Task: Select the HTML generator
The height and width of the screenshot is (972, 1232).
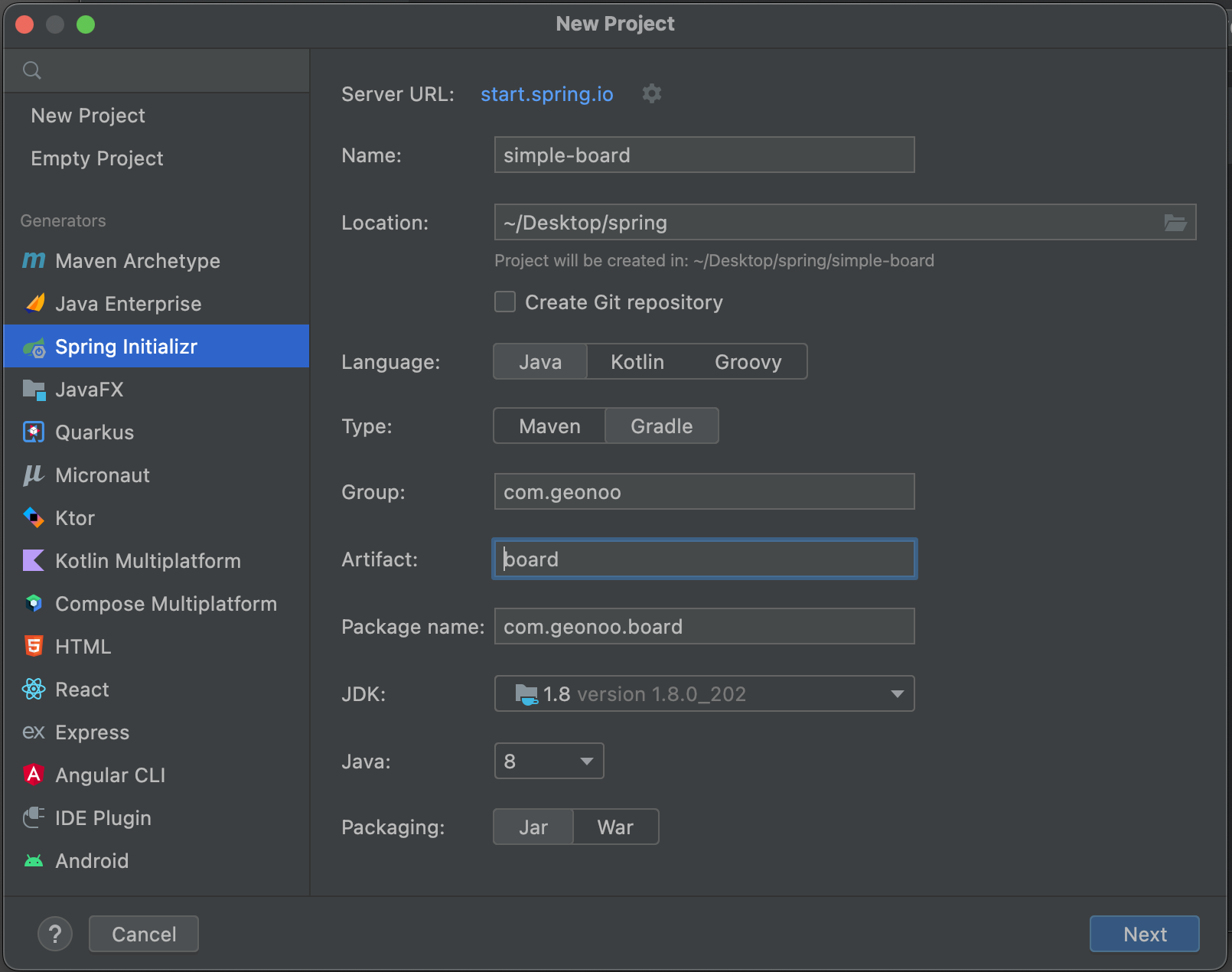Action: pos(156,647)
